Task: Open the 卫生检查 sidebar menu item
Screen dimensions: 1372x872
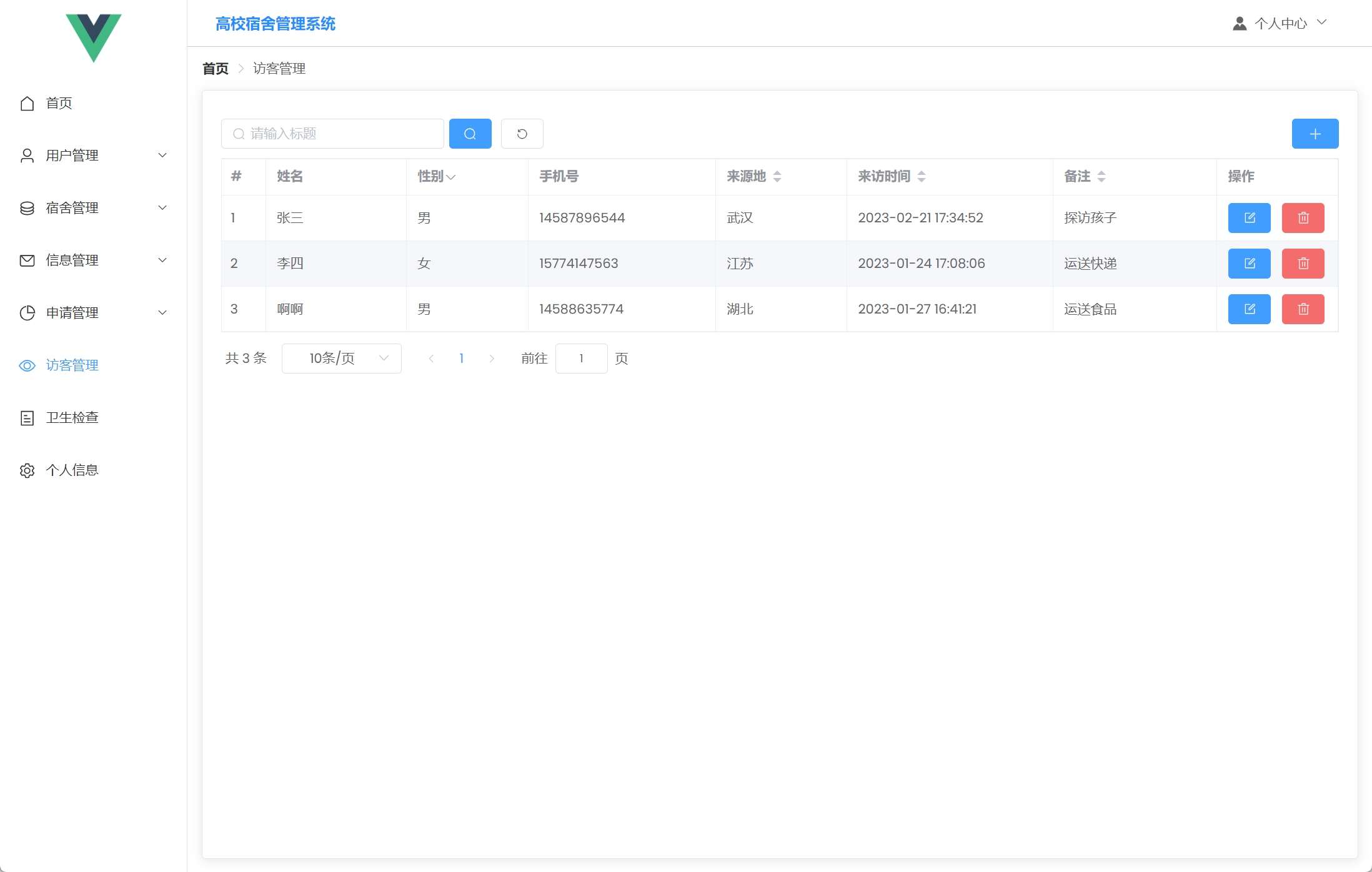Action: click(72, 418)
